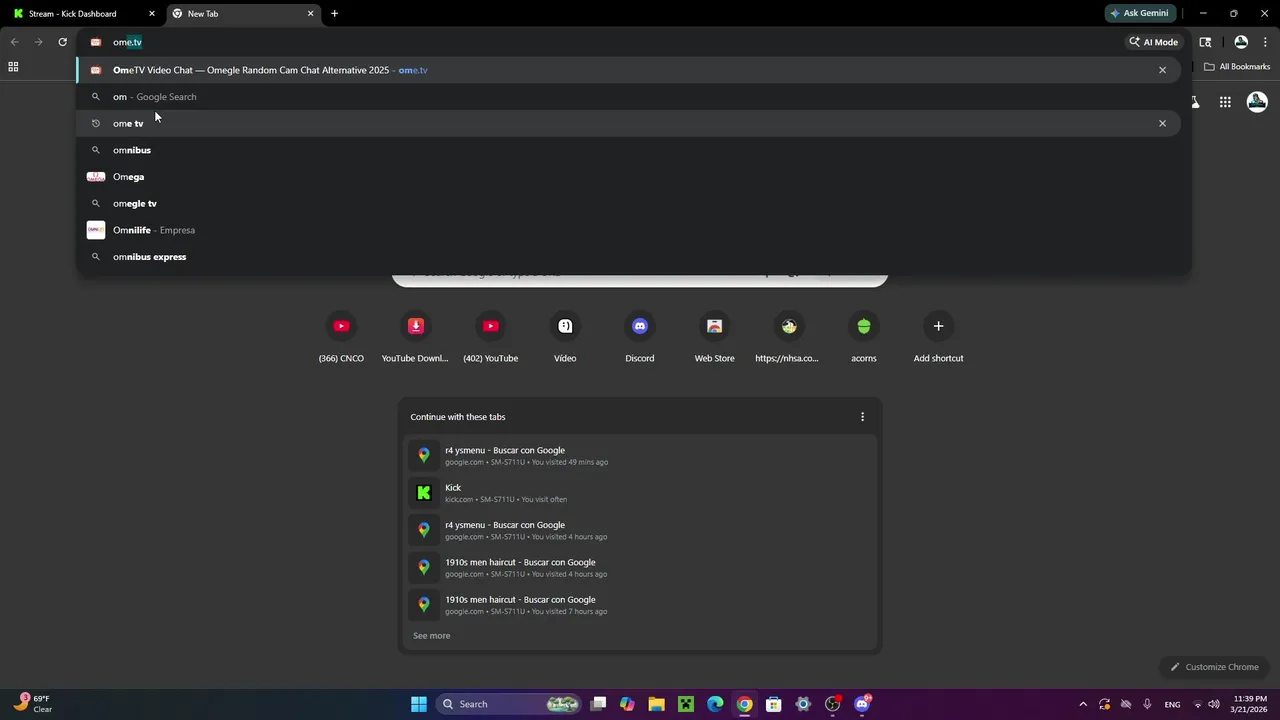
Task: Open Copilot from the taskbar
Action: [627, 704]
